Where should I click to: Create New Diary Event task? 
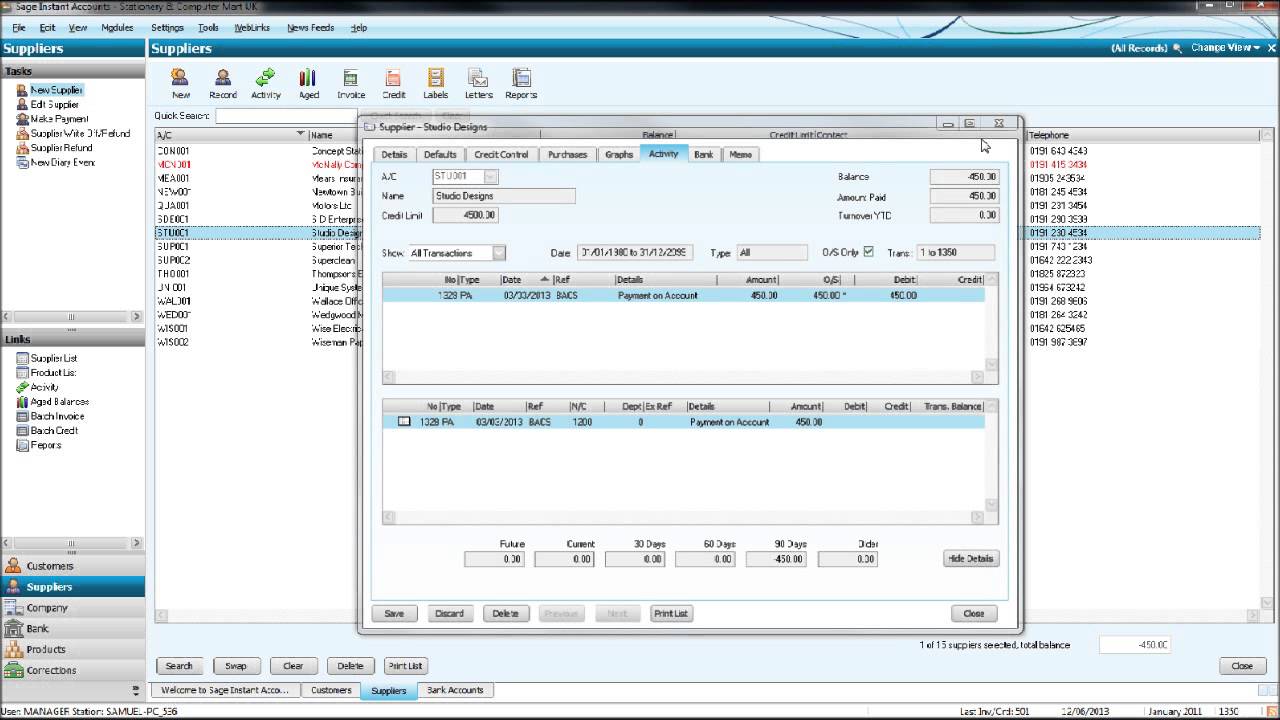pos(63,162)
